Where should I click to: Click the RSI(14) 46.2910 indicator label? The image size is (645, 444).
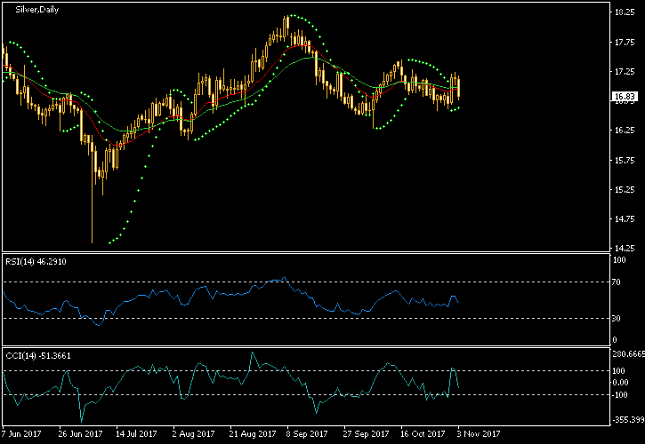pos(36,262)
